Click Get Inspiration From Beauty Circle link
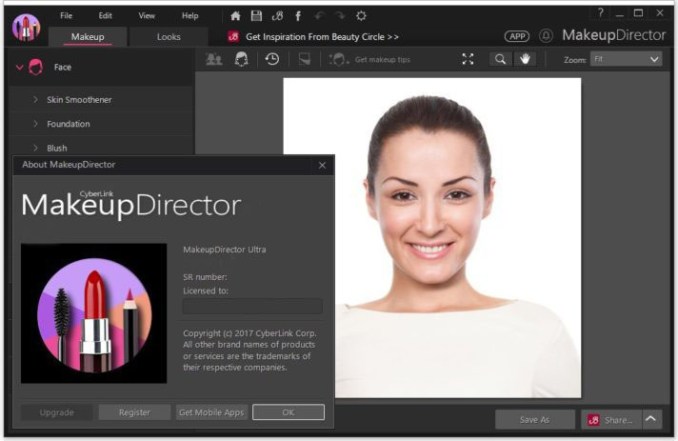Screen dimensions: 678x441 pyautogui.click(x=322, y=37)
